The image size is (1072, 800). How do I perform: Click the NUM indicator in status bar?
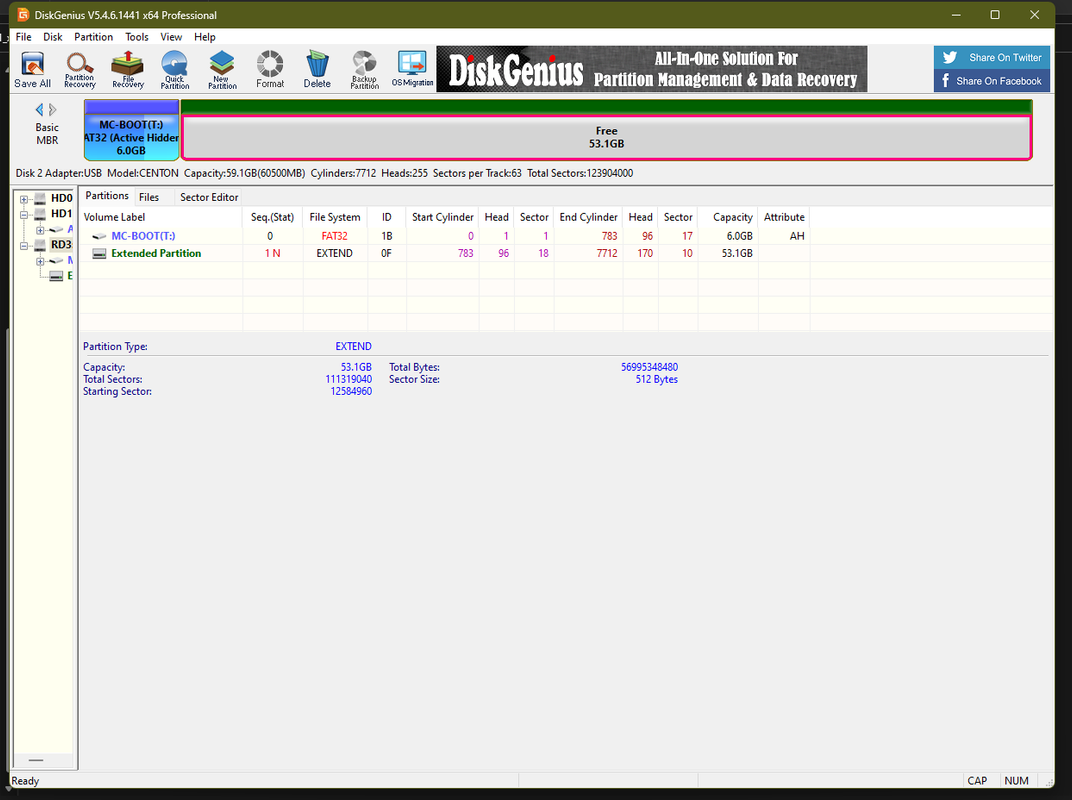pyautogui.click(x=1017, y=781)
